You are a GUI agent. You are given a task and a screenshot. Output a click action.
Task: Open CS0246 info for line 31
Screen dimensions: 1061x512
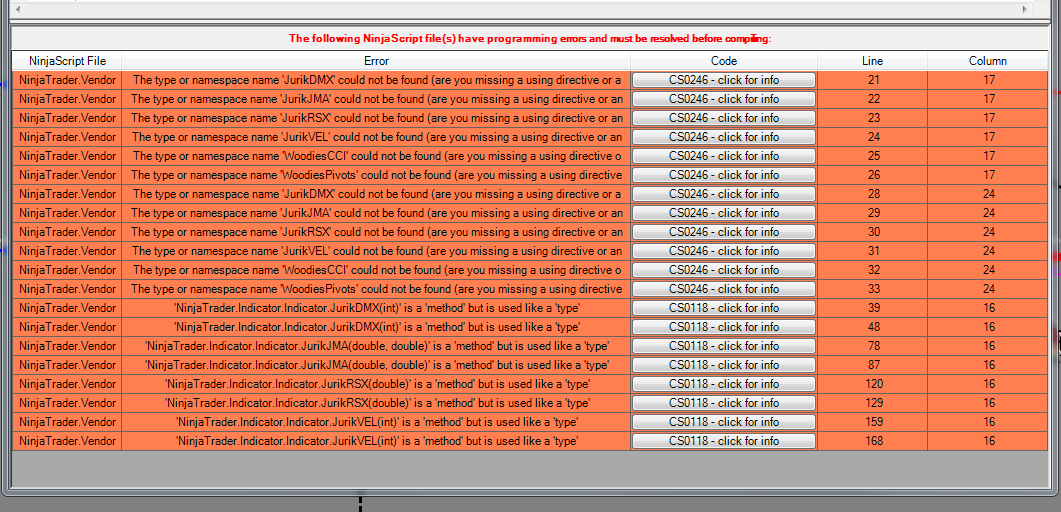(724, 251)
